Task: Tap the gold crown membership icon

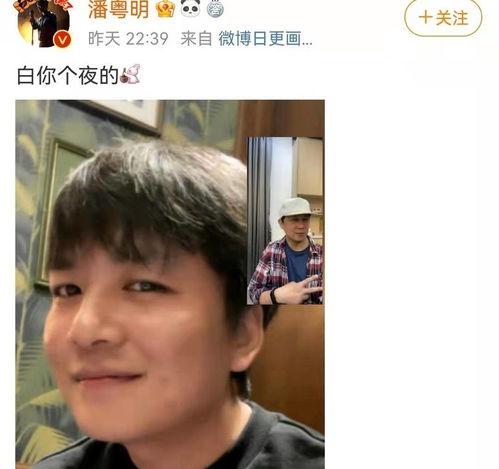Action: pos(165,8)
